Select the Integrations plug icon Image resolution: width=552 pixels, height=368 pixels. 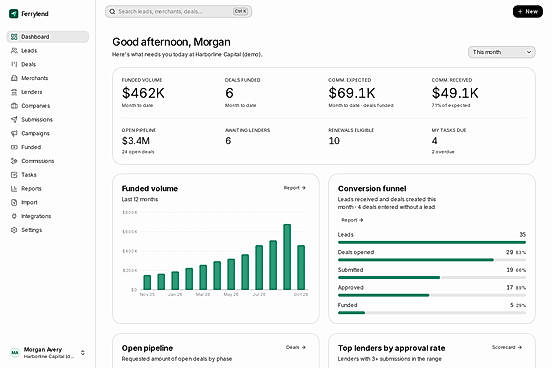click(x=14, y=216)
